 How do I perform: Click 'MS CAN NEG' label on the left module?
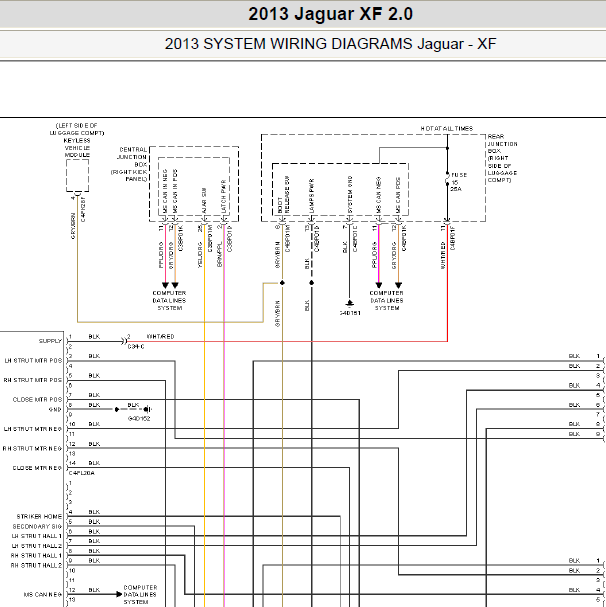coord(43,595)
